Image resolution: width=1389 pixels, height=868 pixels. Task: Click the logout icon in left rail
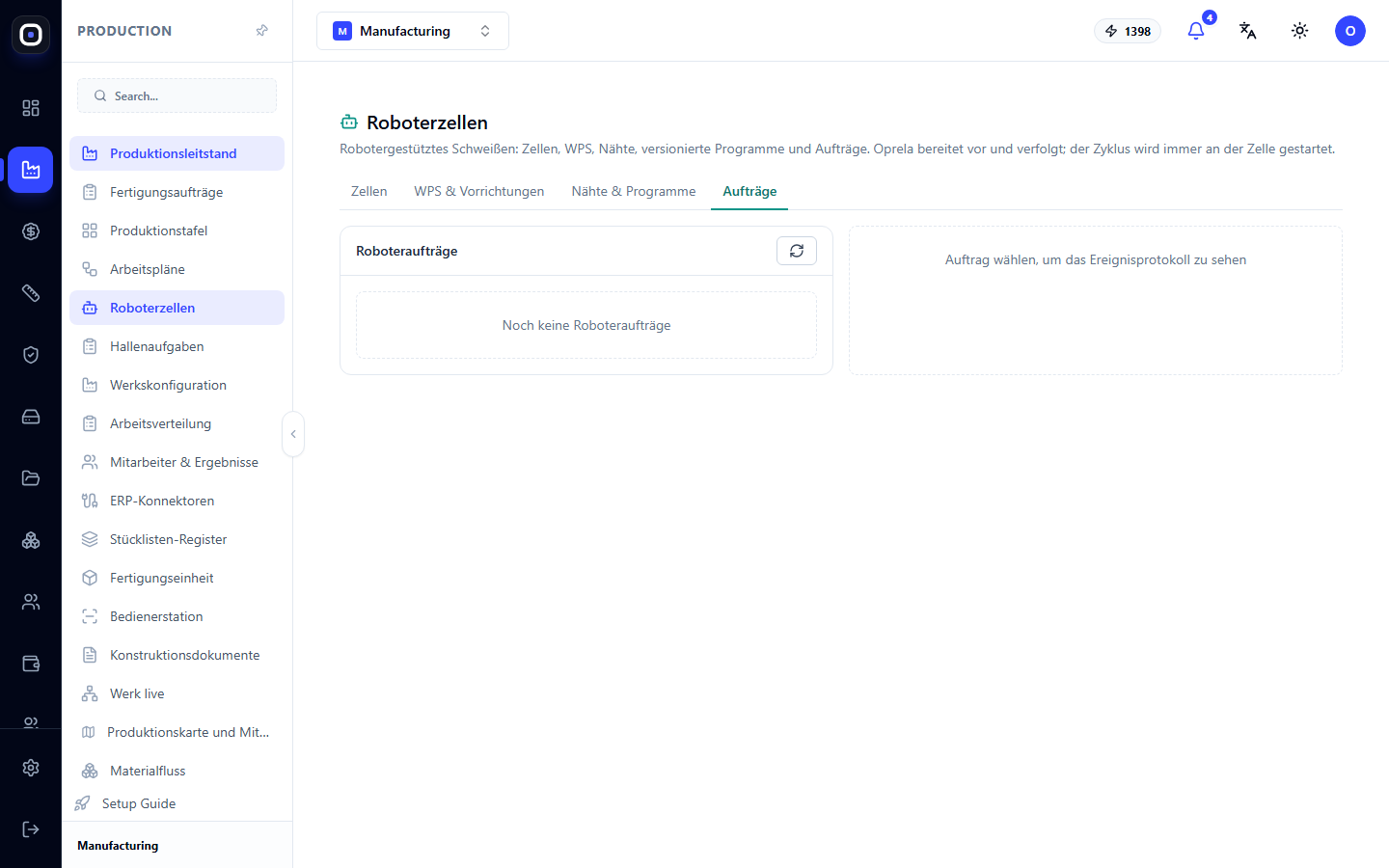pyautogui.click(x=31, y=829)
